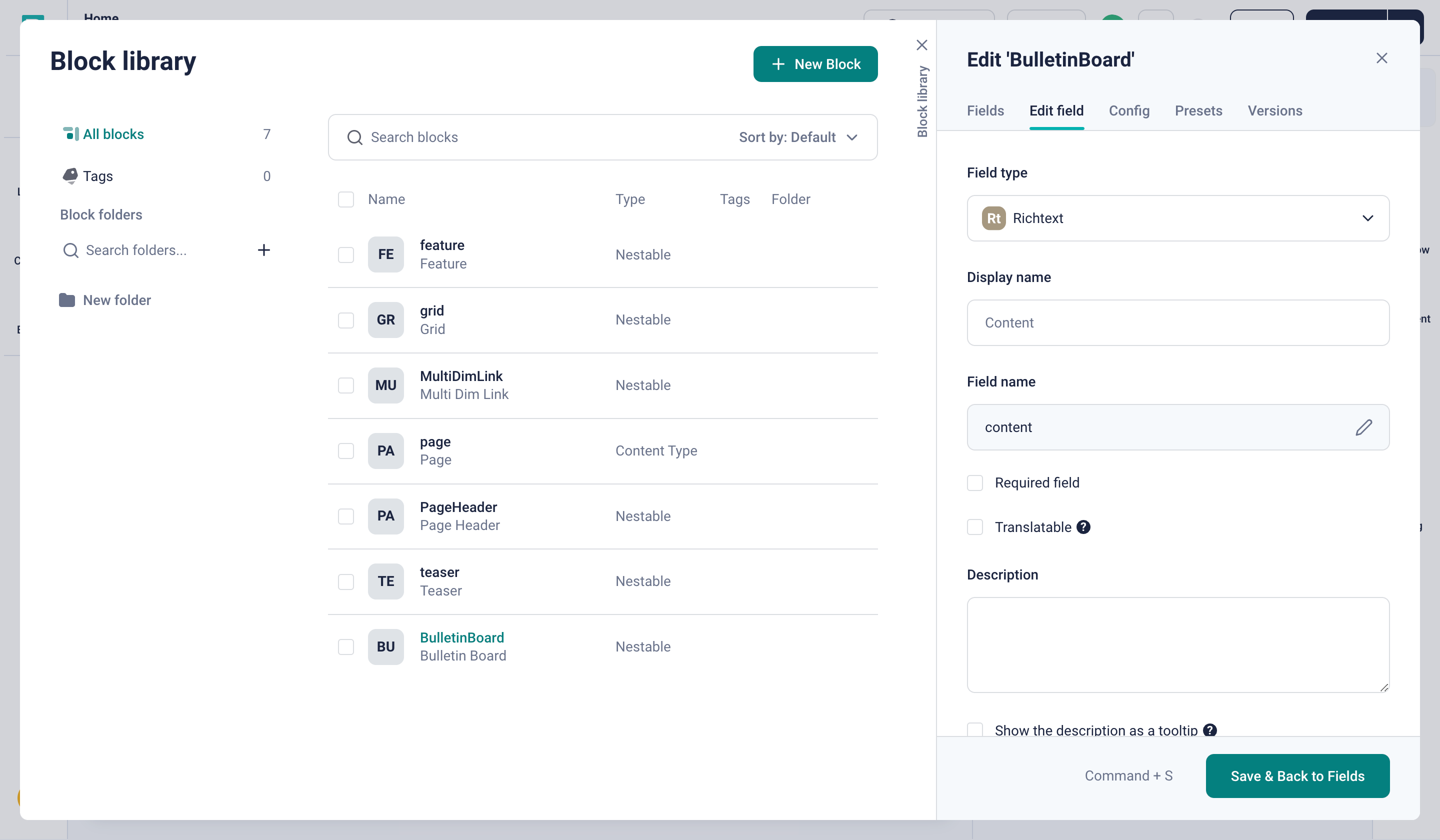
Task: Select the BulletinBoard block checkbox
Action: [x=345, y=647]
